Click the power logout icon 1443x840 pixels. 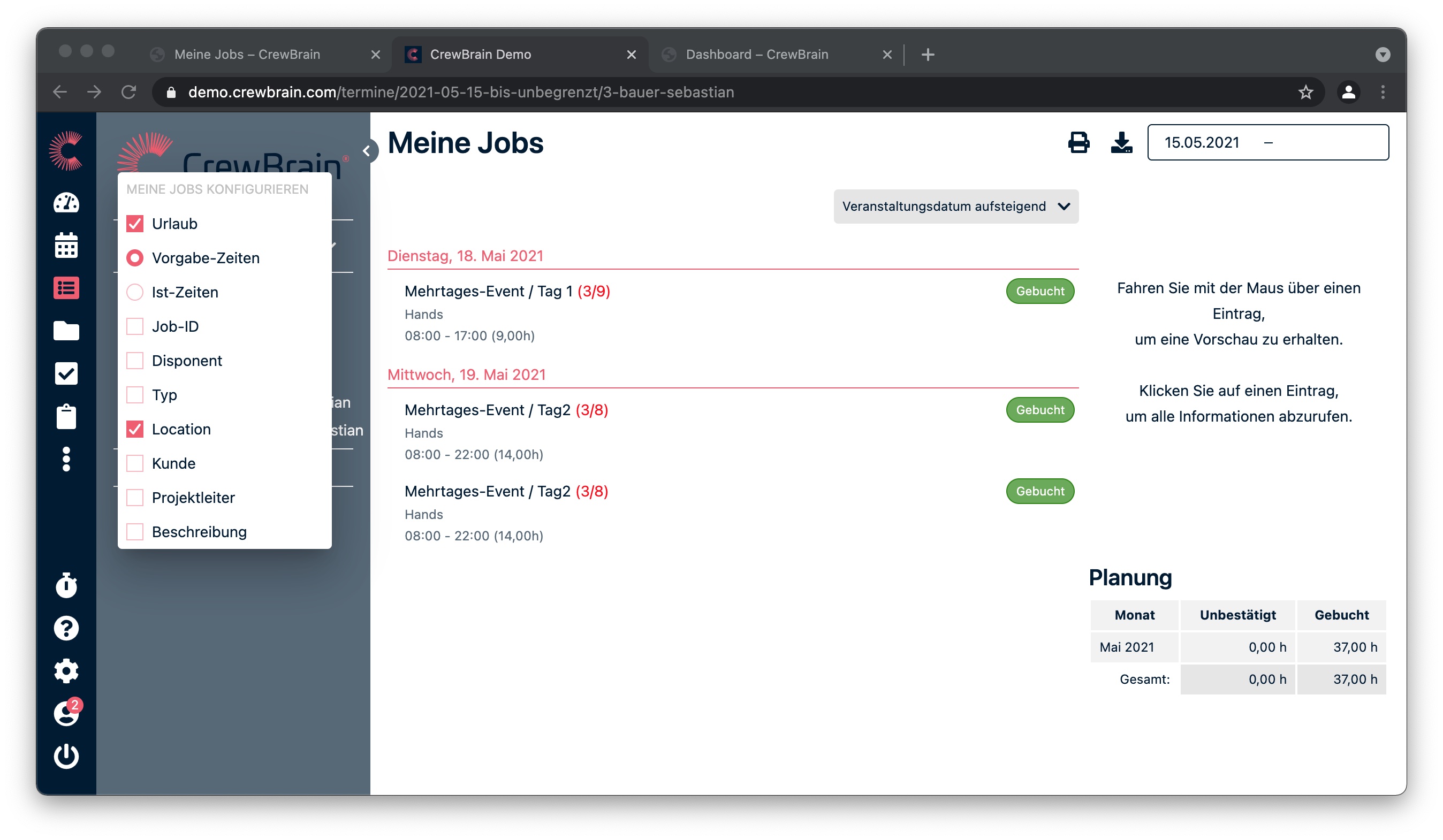pos(66,756)
